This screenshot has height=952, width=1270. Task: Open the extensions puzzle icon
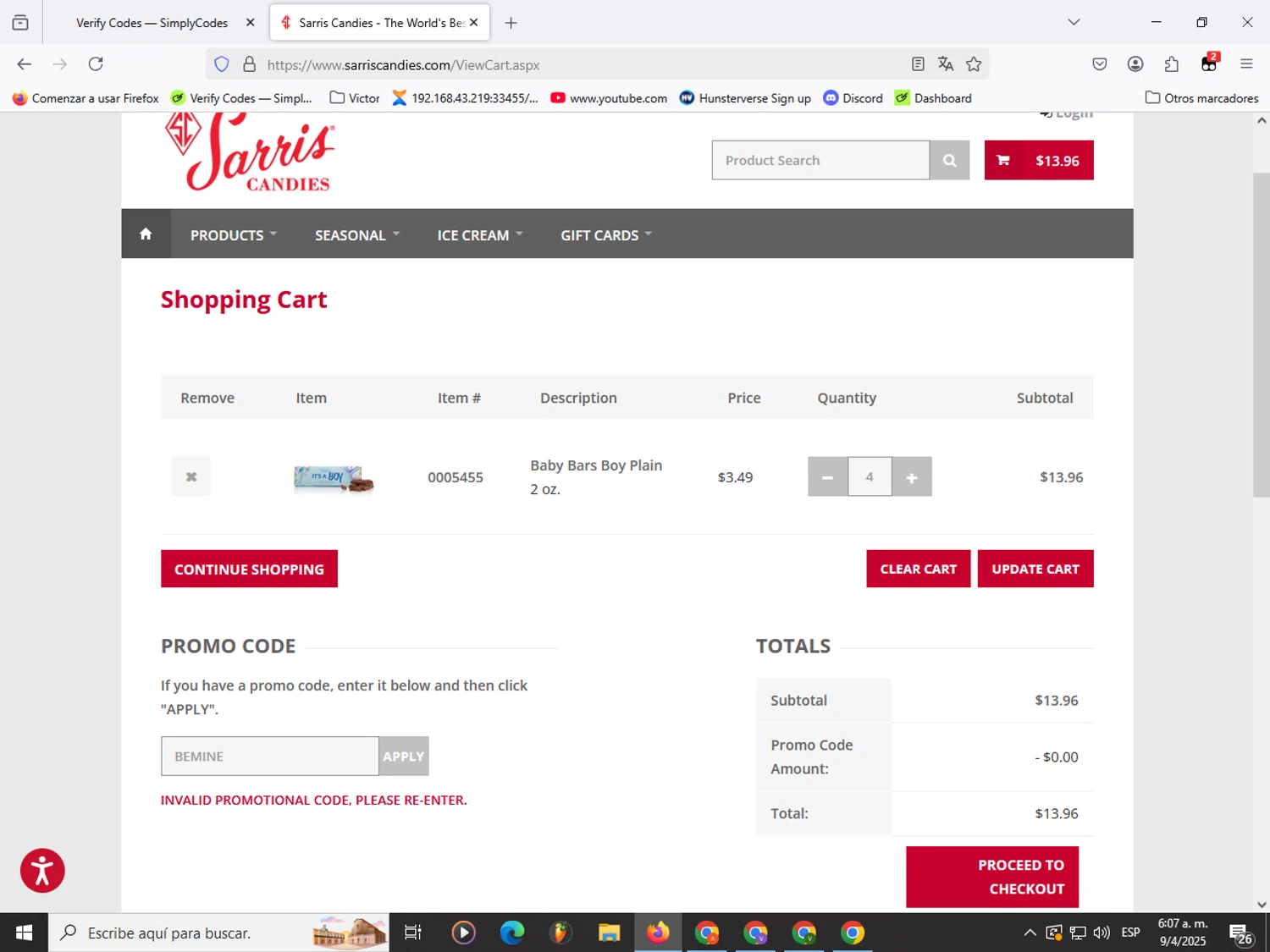click(1172, 64)
